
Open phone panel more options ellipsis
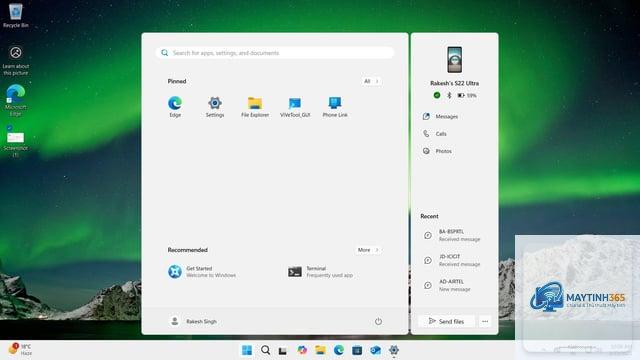point(485,321)
